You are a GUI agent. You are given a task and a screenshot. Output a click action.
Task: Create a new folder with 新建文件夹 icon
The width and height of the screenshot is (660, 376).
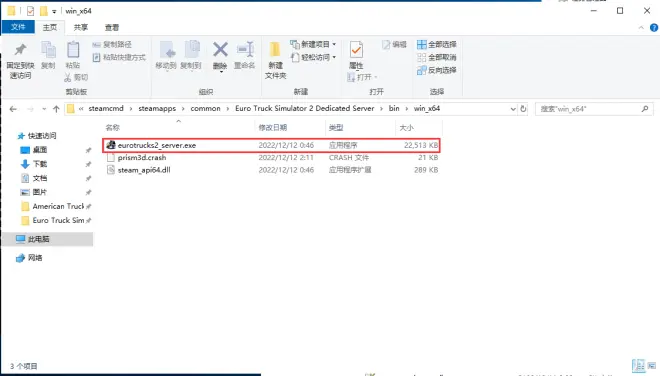[275, 50]
